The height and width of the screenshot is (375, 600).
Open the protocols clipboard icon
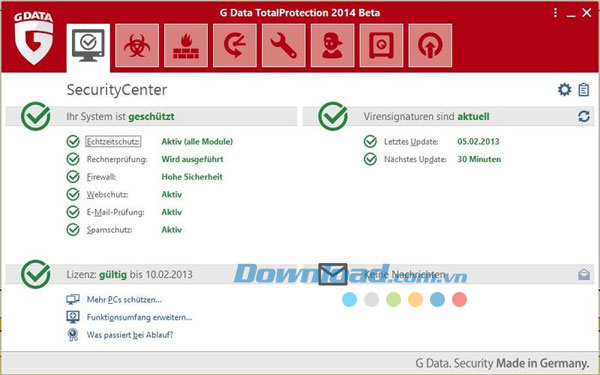(584, 90)
